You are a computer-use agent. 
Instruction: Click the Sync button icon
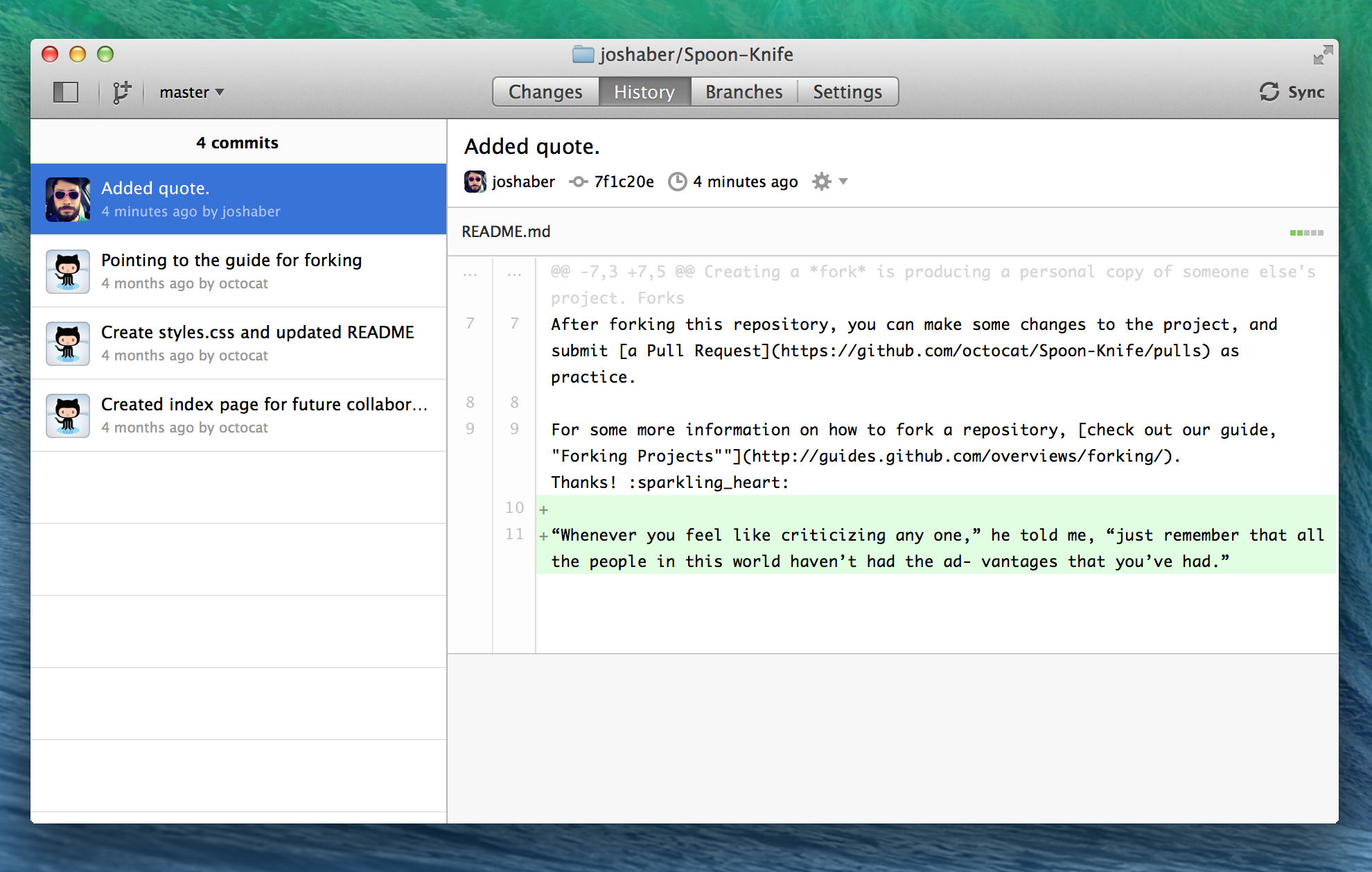click(1268, 91)
